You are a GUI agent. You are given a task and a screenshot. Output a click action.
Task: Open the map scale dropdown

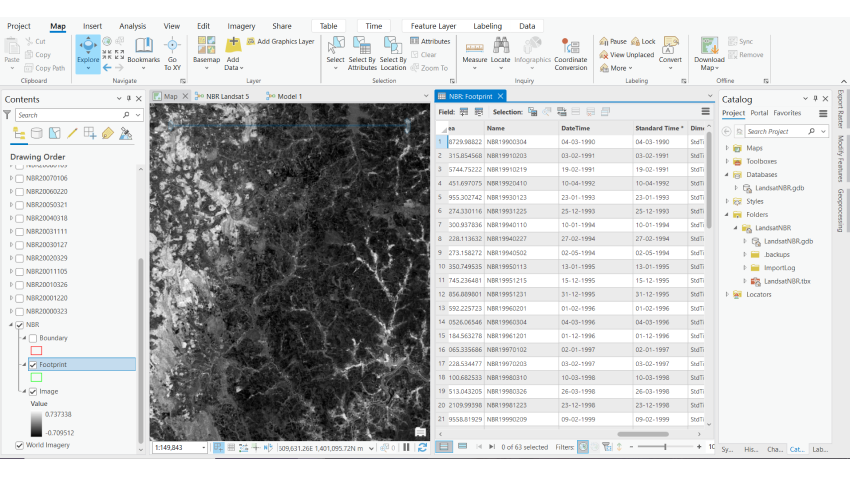coord(203,448)
